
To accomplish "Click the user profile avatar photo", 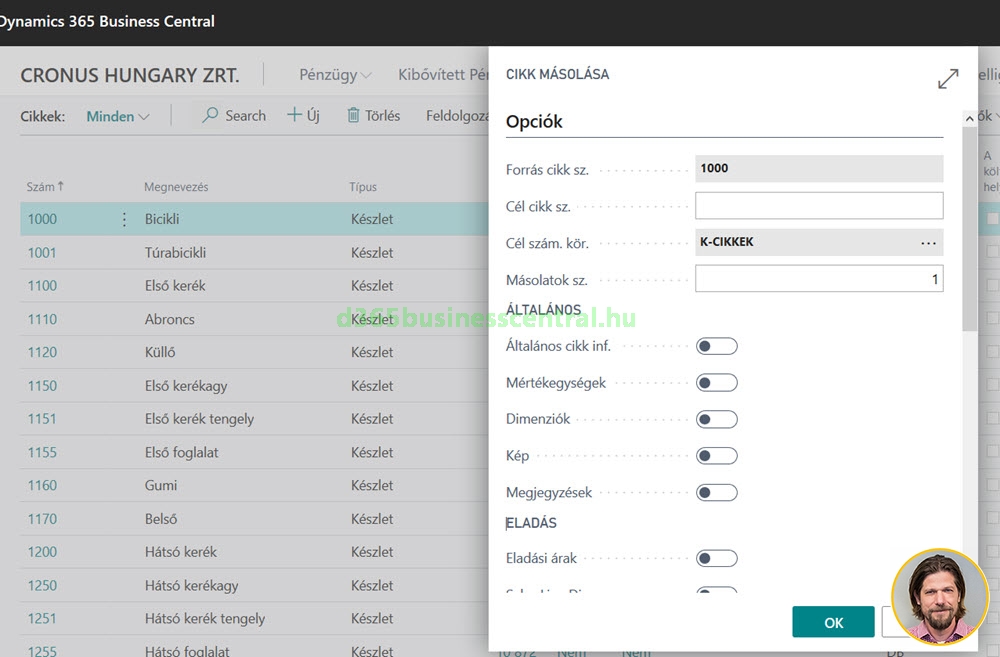I will (x=939, y=596).
